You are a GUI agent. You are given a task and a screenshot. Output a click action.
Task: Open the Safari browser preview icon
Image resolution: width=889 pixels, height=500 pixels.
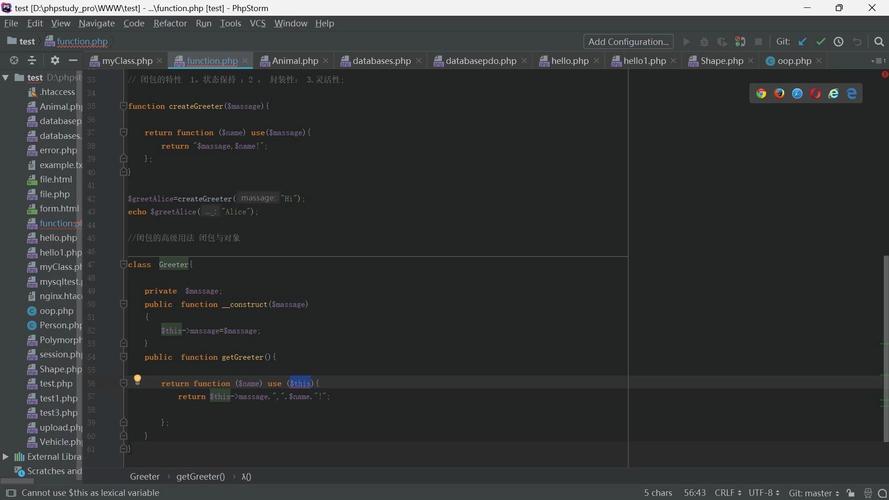pyautogui.click(x=797, y=94)
